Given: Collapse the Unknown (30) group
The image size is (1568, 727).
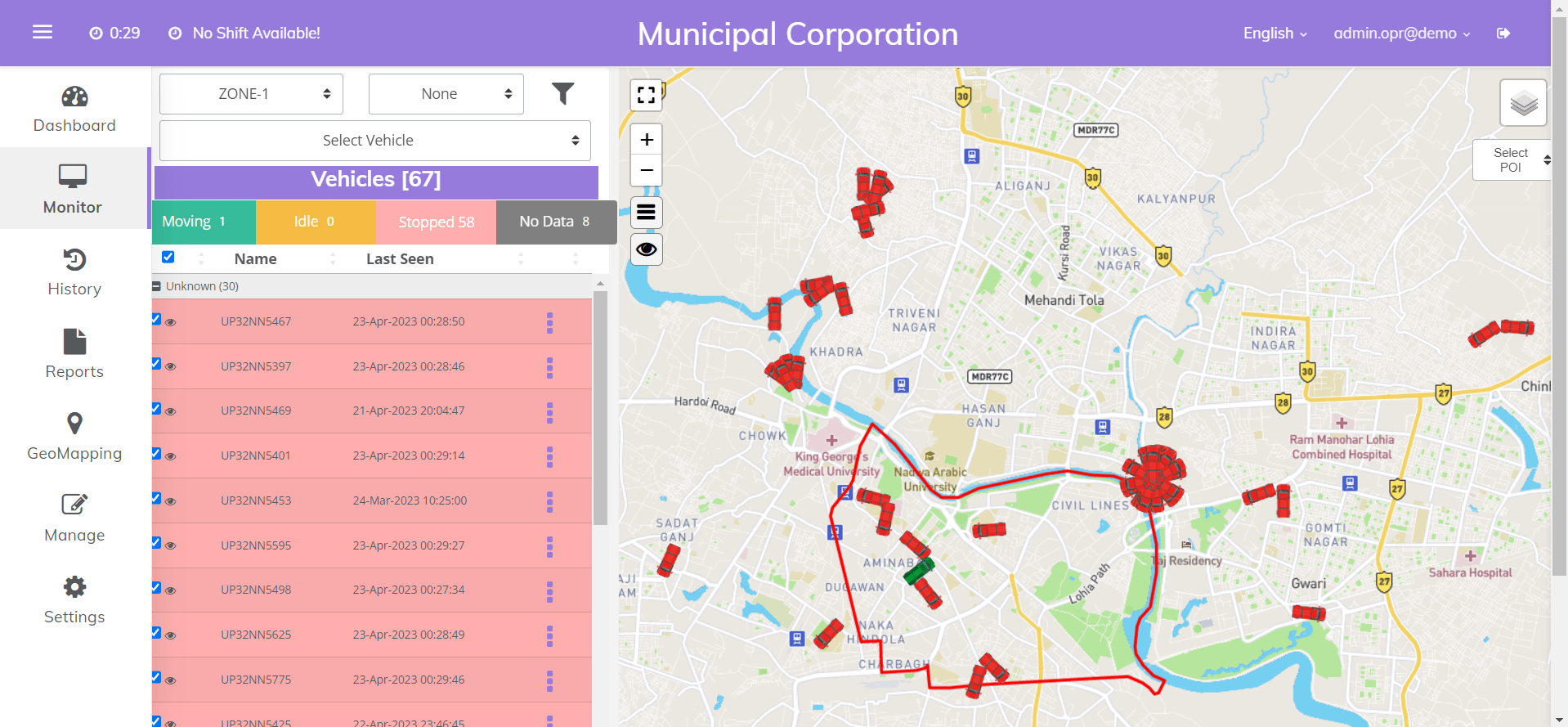Looking at the screenshot, I should click(156, 286).
